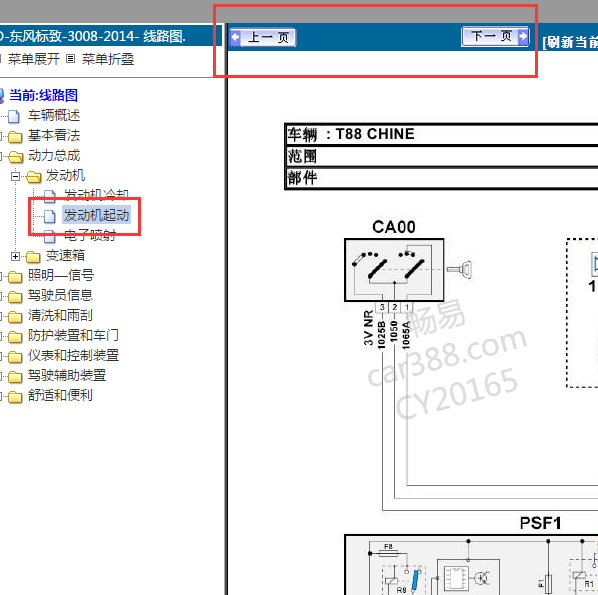
Task: Click the 仪表和控制装置 folder icon
Action: pos(15,357)
